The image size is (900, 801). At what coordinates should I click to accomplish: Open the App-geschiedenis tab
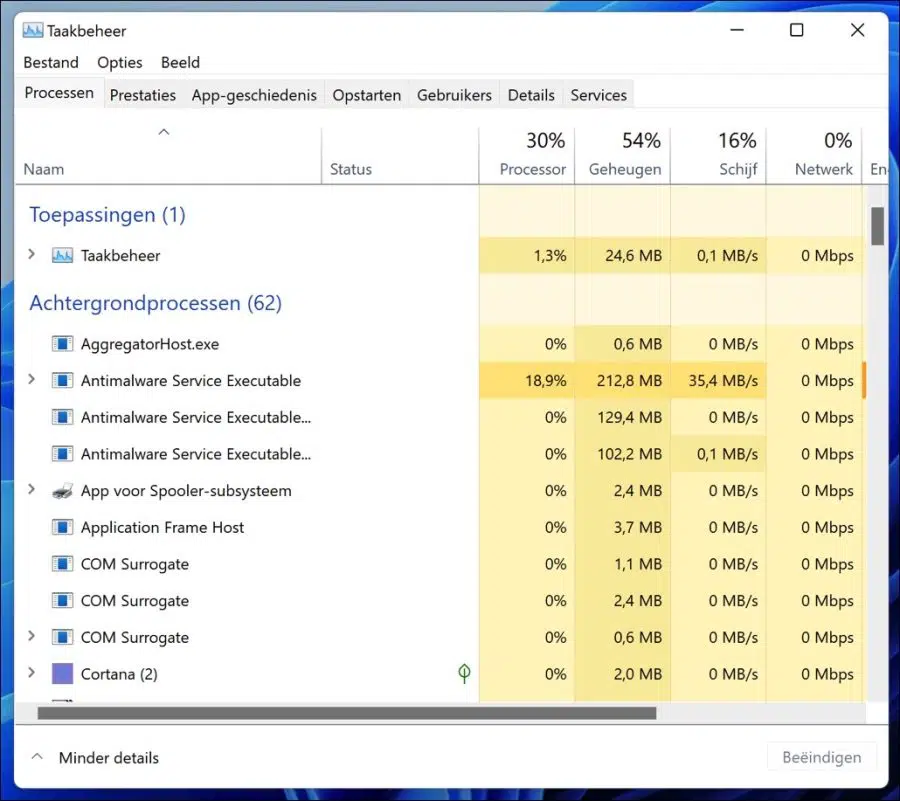[x=254, y=95]
